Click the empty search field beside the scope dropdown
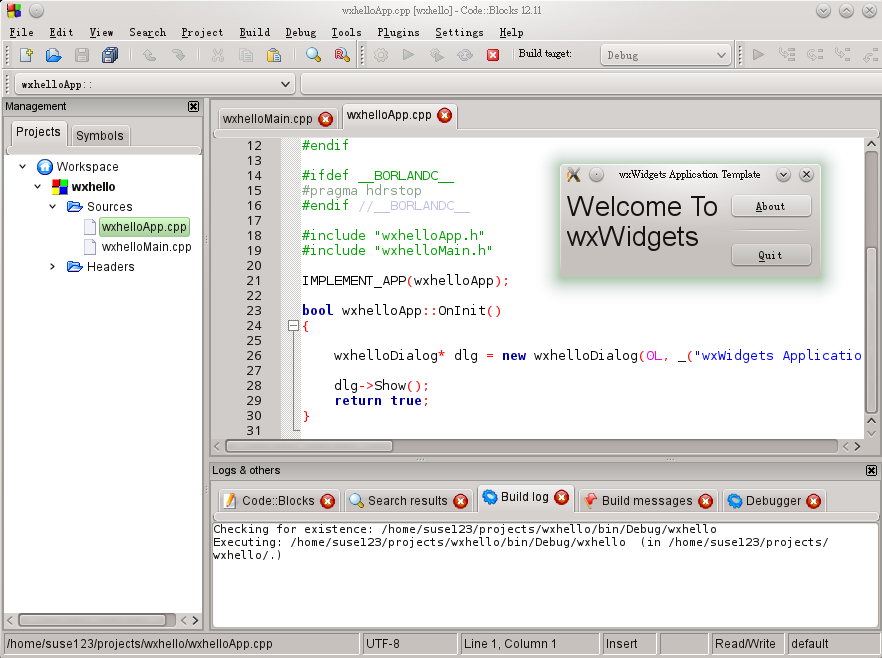The height and width of the screenshot is (658, 882). coord(591,84)
